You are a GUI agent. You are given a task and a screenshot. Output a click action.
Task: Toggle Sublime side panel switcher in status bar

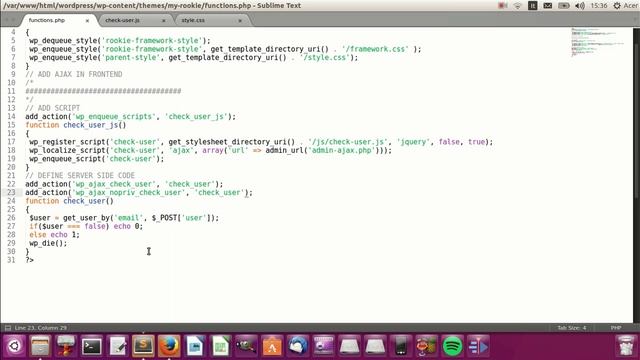8,328
